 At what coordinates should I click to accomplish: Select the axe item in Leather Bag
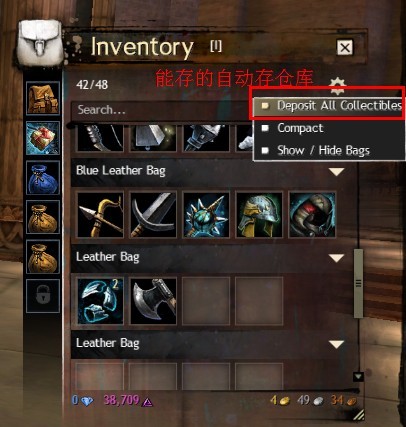(x=153, y=301)
